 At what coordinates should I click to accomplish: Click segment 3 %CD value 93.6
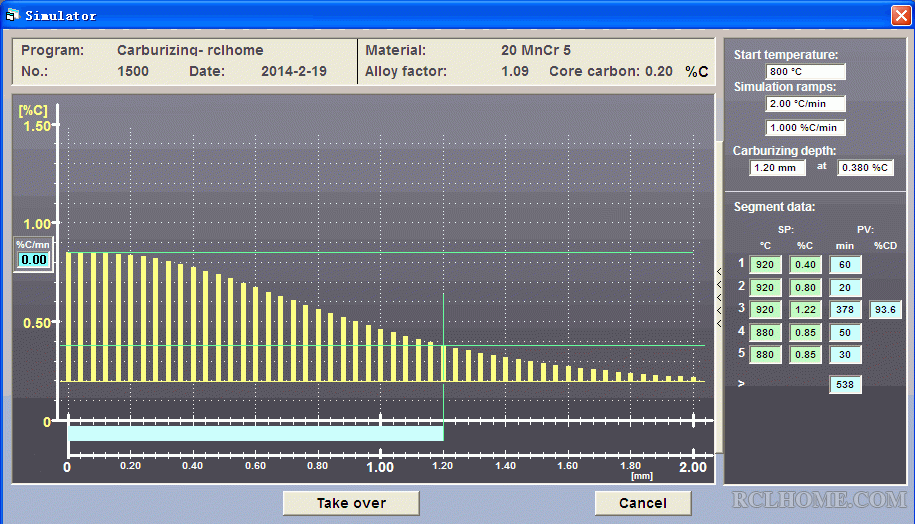885,309
